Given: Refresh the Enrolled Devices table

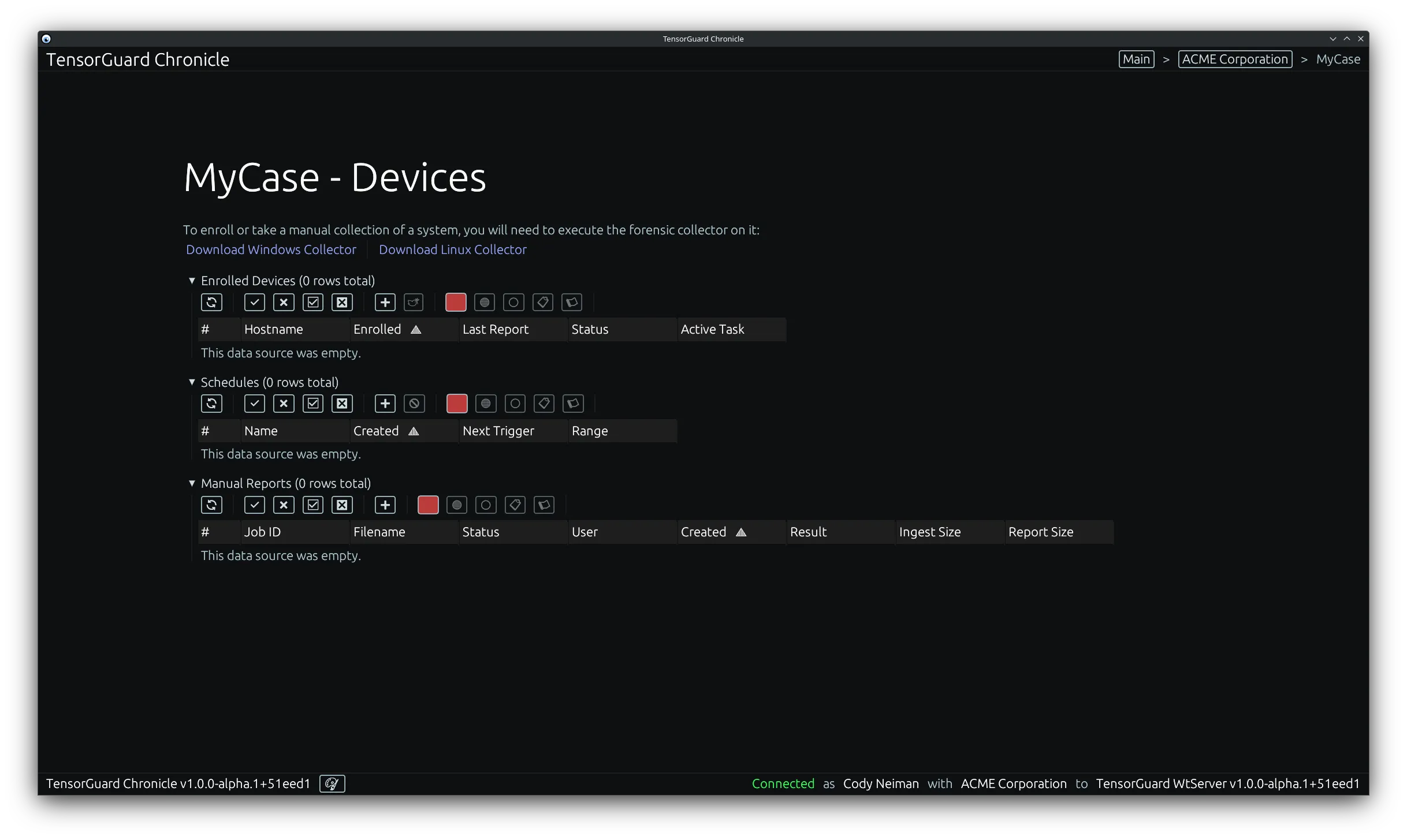Looking at the screenshot, I should click(x=211, y=302).
